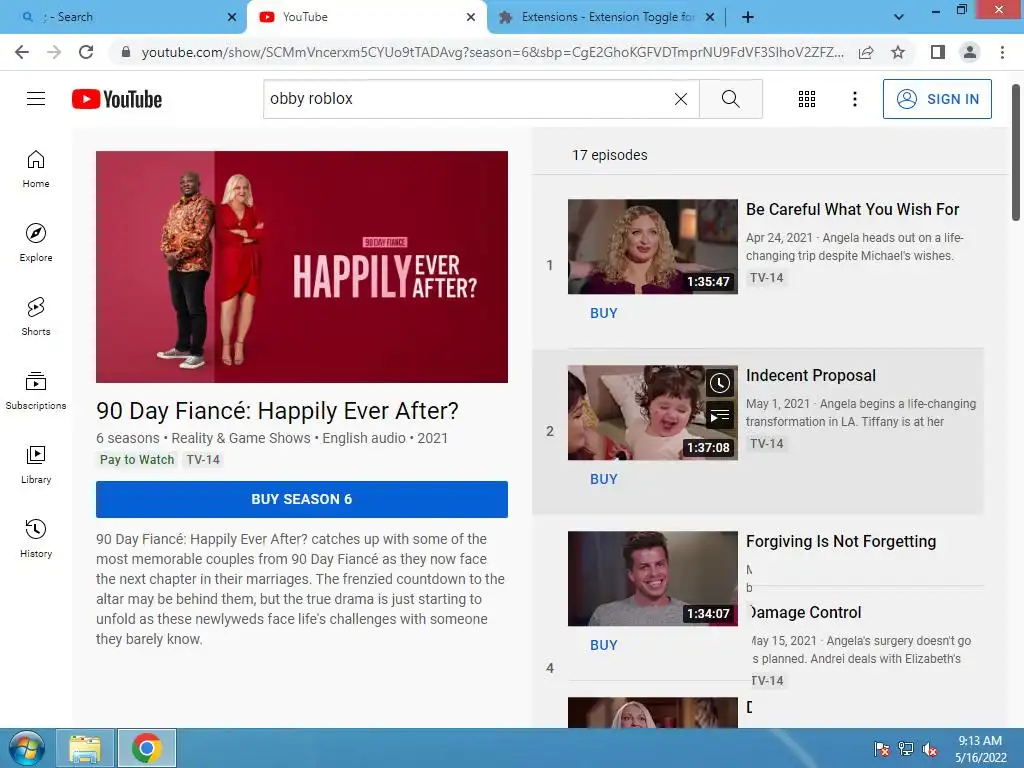Go back in browser
This screenshot has height=768, width=1024.
(x=22, y=52)
